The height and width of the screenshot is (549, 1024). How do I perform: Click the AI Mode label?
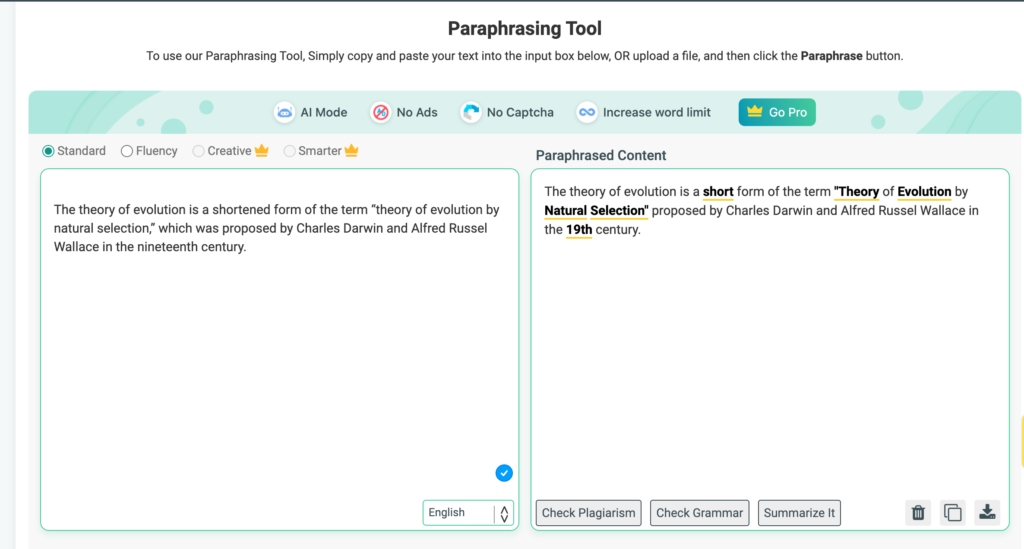(x=323, y=112)
